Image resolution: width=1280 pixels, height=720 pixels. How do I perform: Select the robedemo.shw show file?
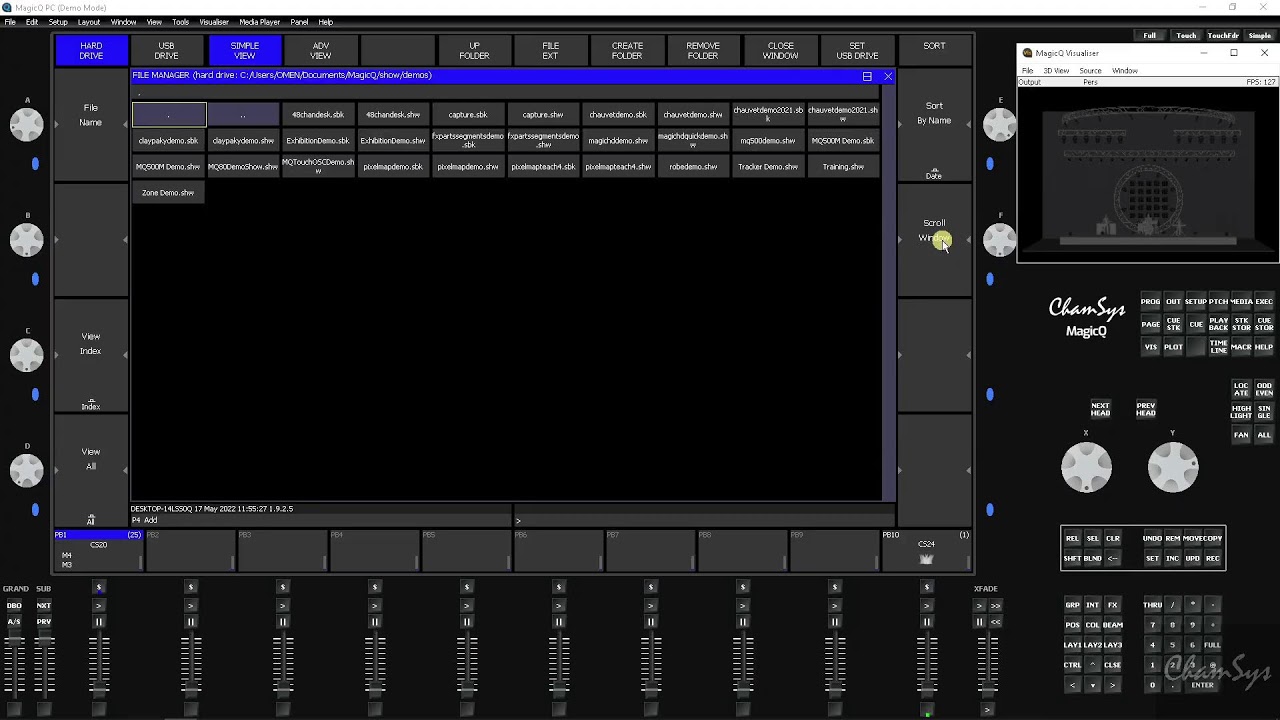(x=693, y=167)
